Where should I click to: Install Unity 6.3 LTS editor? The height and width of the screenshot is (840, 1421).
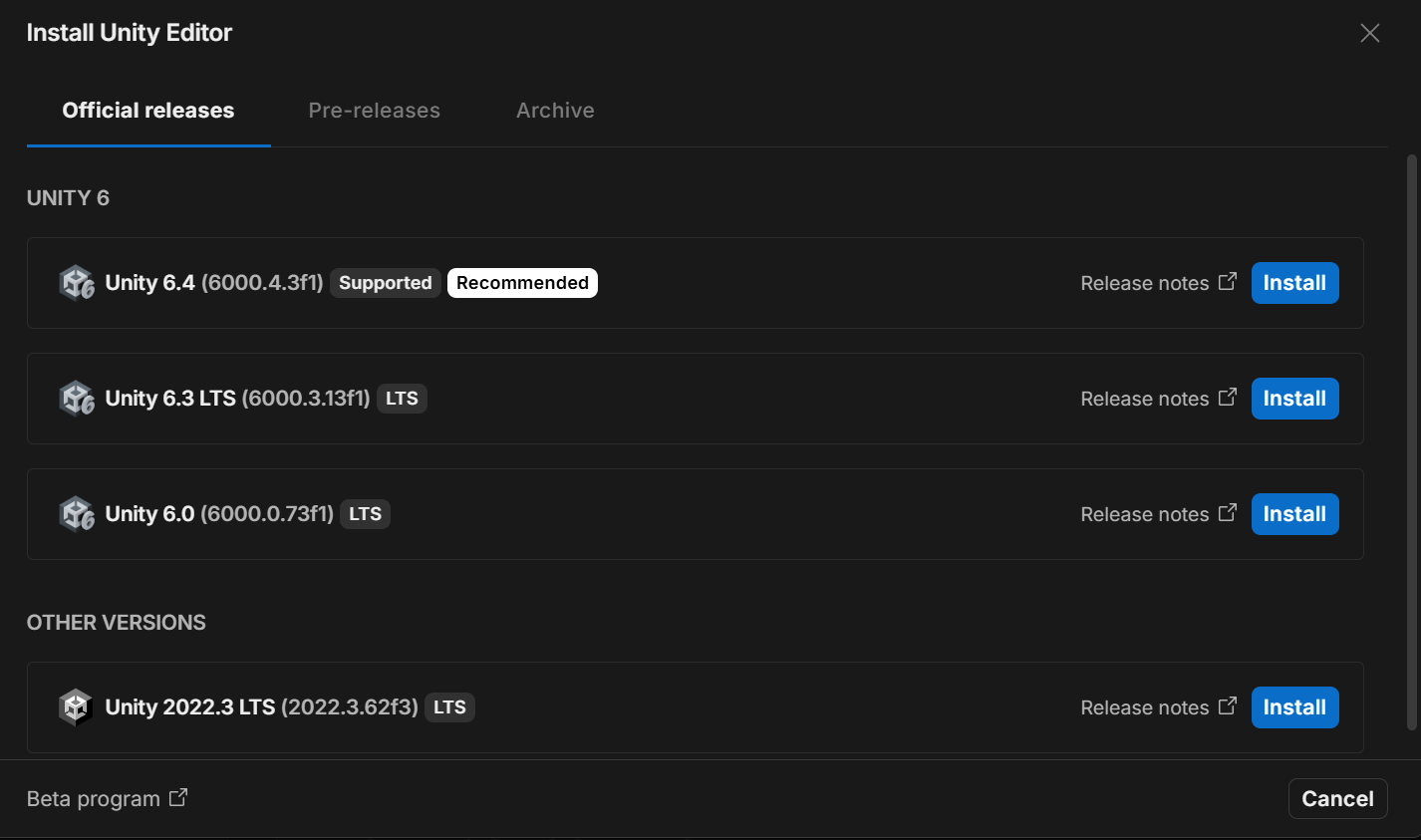coord(1294,399)
